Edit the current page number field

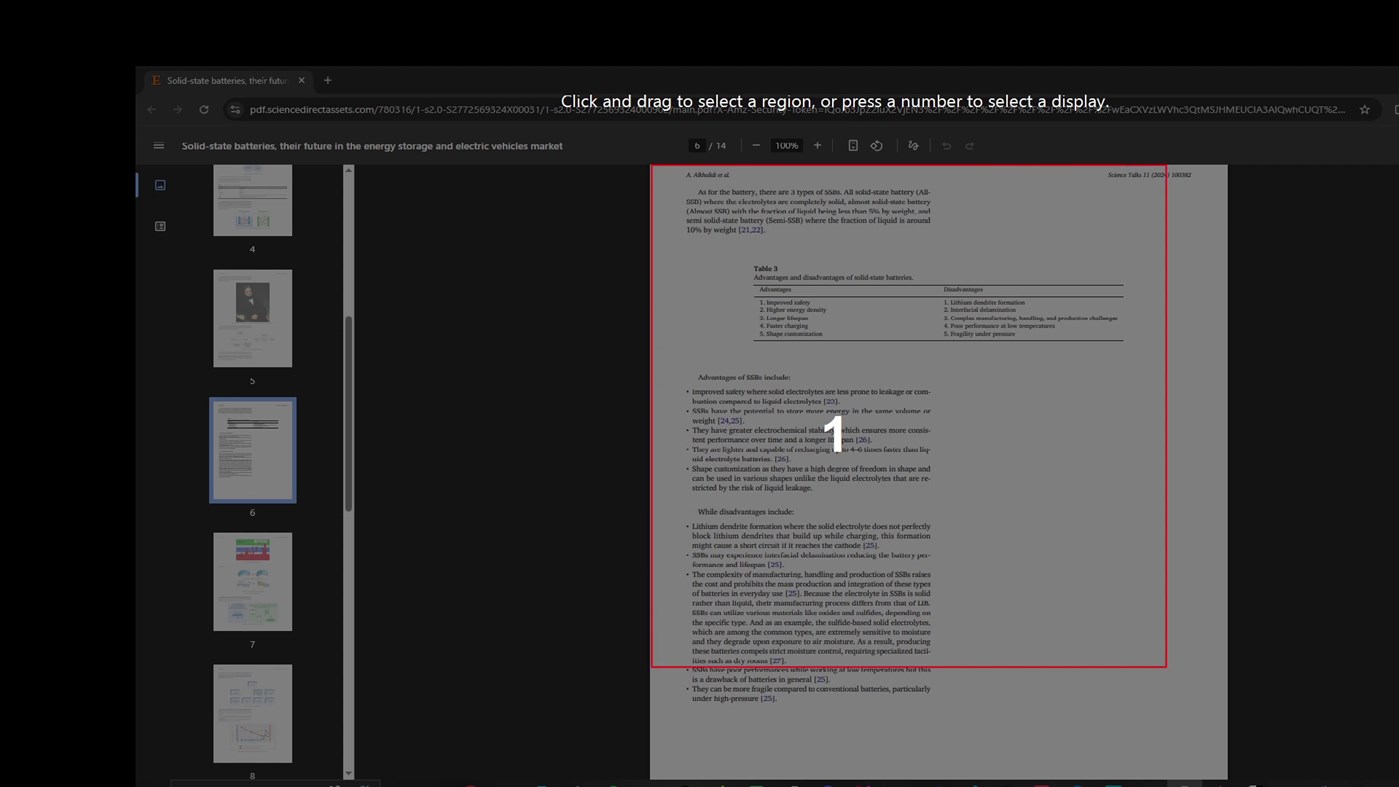coord(697,146)
